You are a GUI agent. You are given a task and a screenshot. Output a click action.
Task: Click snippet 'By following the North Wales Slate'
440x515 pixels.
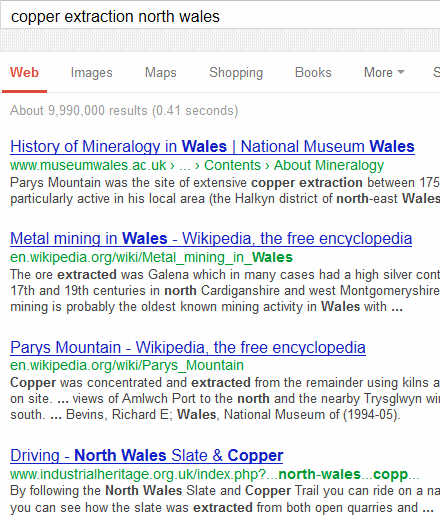point(225,499)
